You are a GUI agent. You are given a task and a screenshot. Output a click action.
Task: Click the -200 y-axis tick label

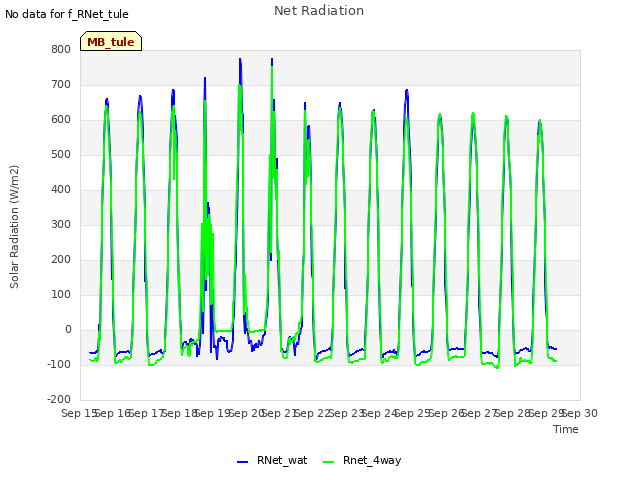59,399
